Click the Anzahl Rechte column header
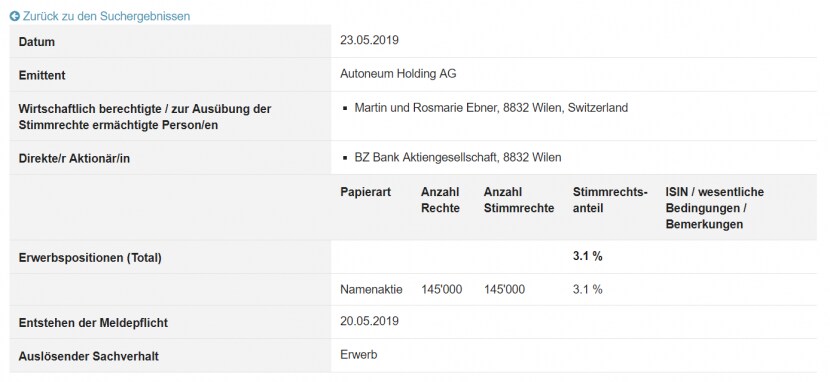 pyautogui.click(x=440, y=200)
